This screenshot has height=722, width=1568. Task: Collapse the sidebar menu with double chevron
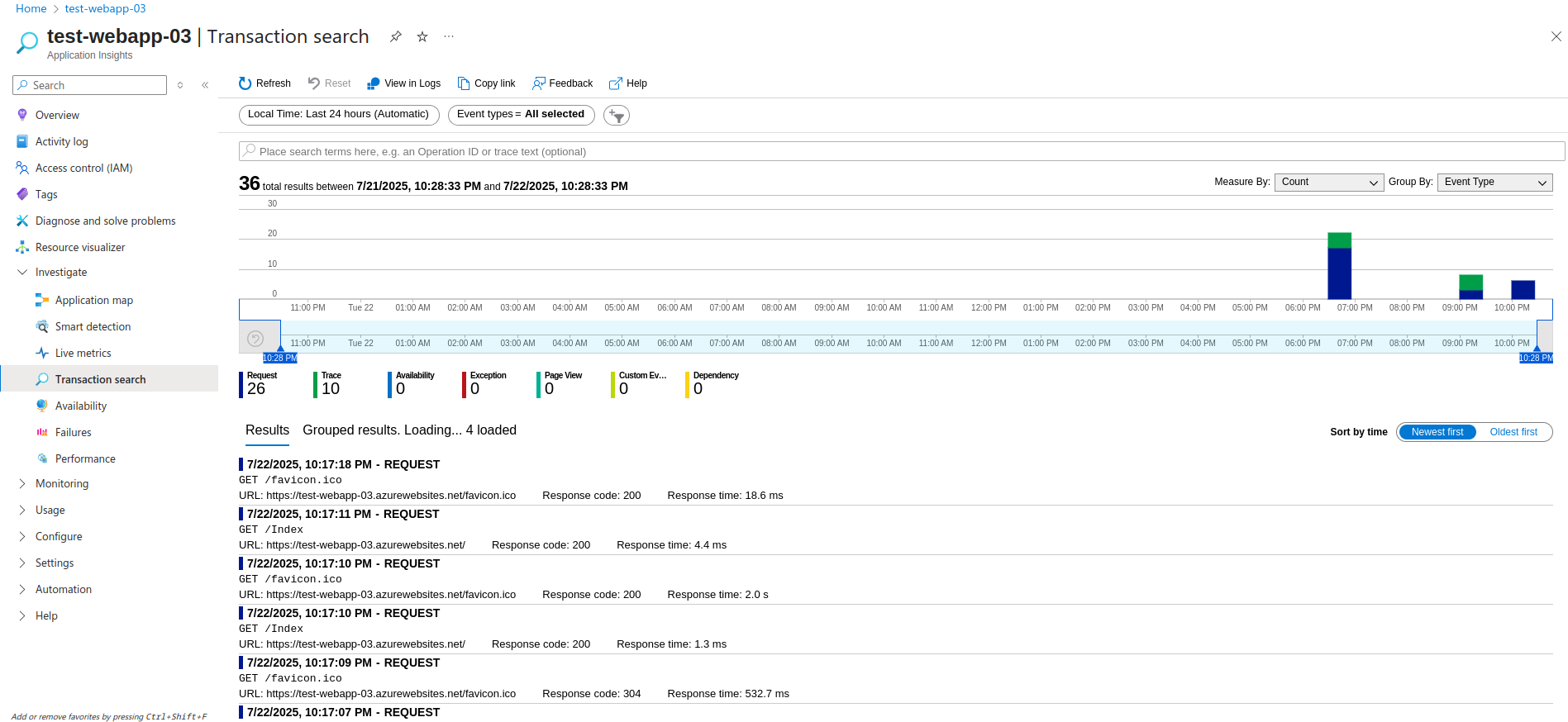(x=205, y=85)
